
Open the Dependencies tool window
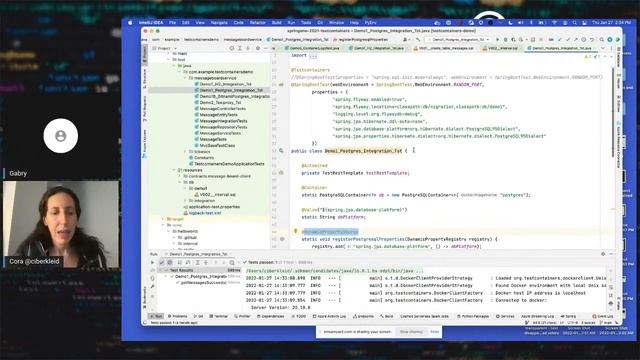(270, 316)
